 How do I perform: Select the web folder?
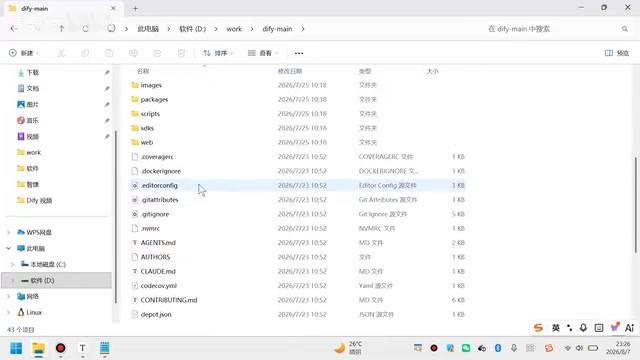tap(147, 142)
